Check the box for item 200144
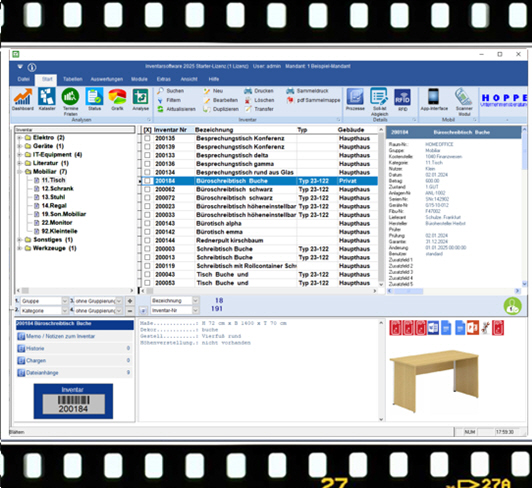 [x=147, y=240]
